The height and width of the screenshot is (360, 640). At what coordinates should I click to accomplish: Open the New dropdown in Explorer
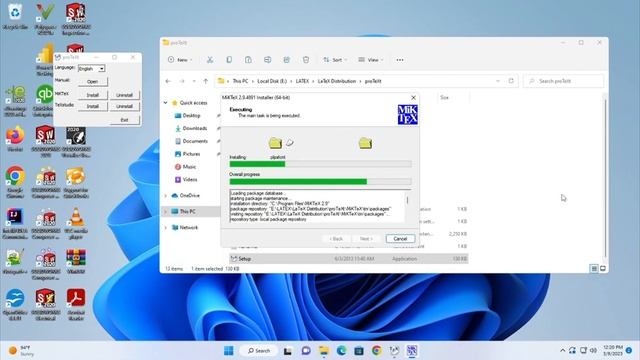click(180, 60)
